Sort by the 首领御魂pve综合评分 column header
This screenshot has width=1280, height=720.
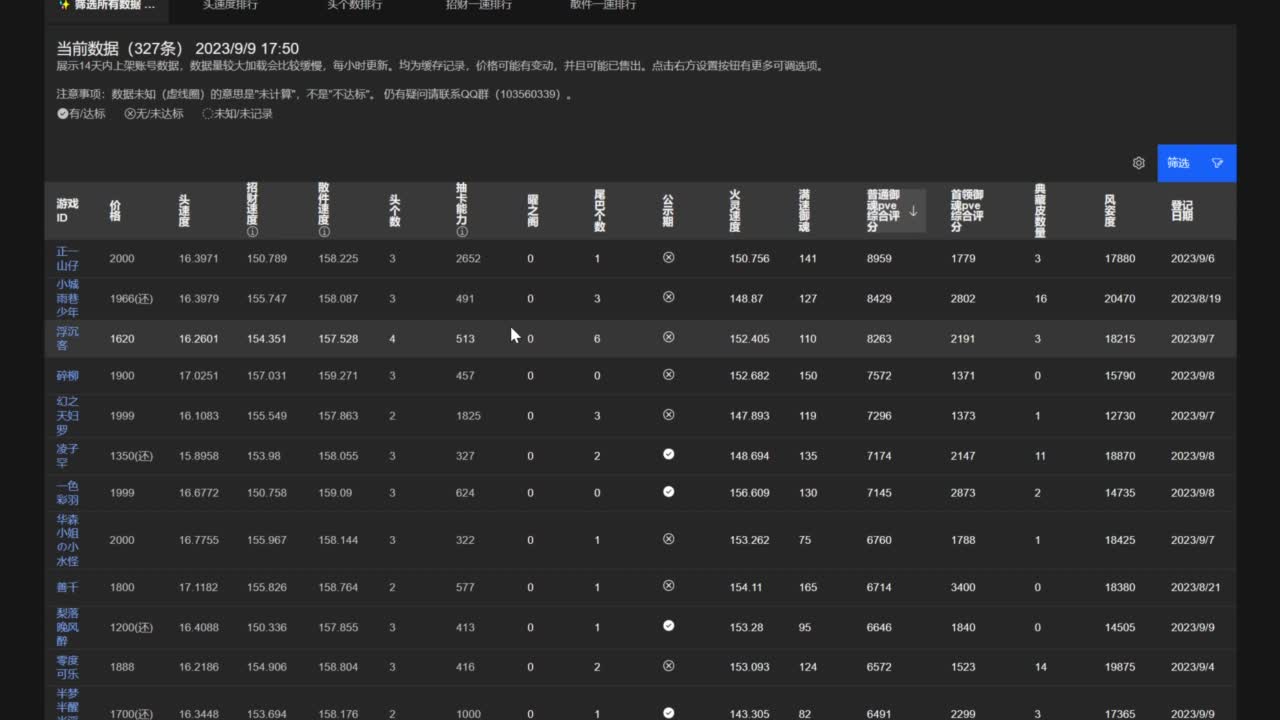tap(967, 211)
